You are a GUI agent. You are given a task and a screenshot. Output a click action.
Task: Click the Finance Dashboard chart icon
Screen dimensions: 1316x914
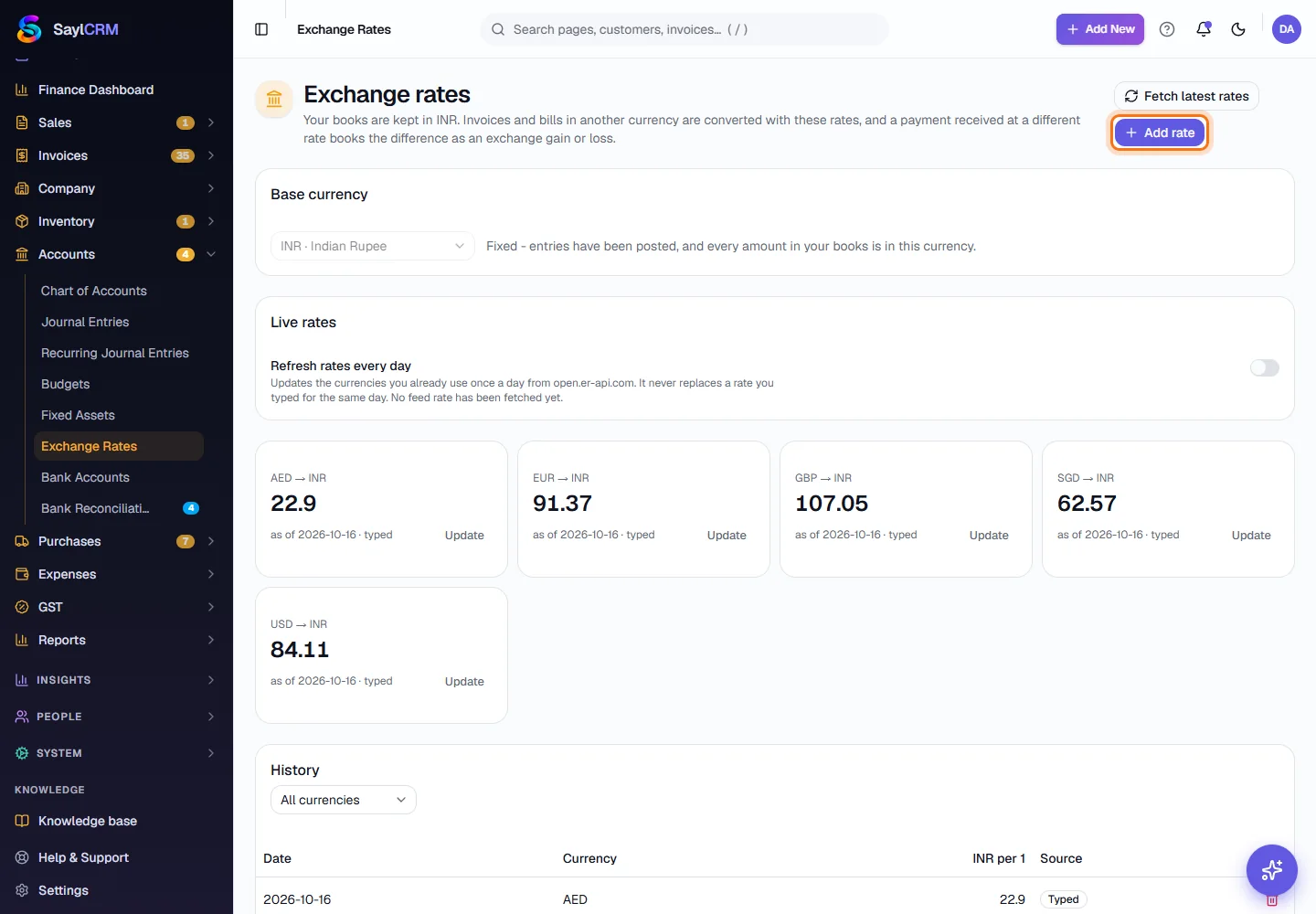pyautogui.click(x=22, y=90)
